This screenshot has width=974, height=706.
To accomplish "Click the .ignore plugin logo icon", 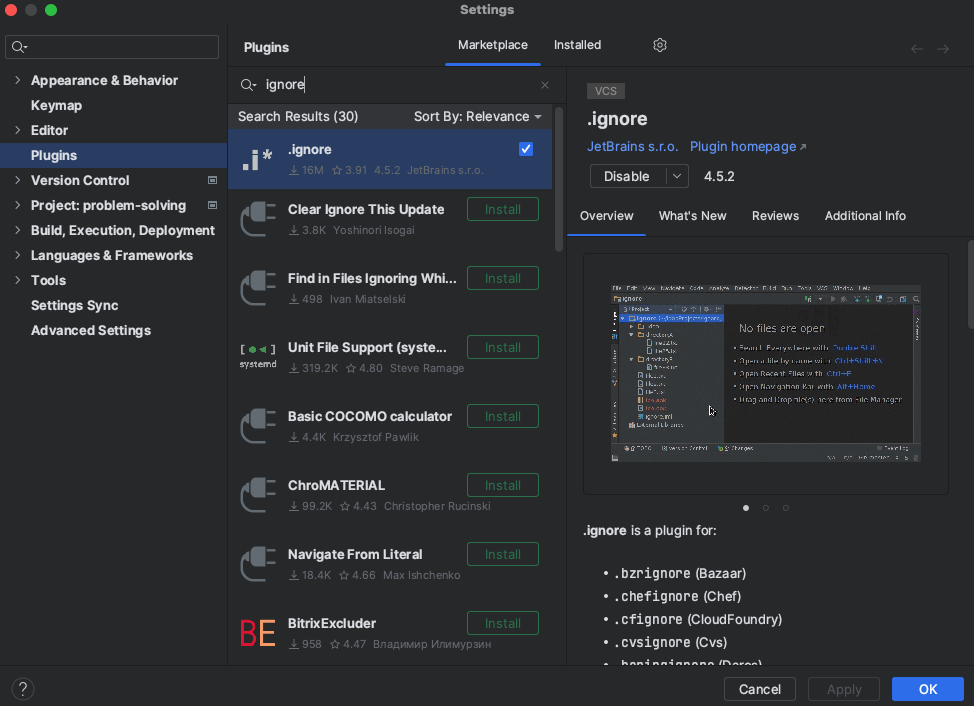I will (x=258, y=160).
